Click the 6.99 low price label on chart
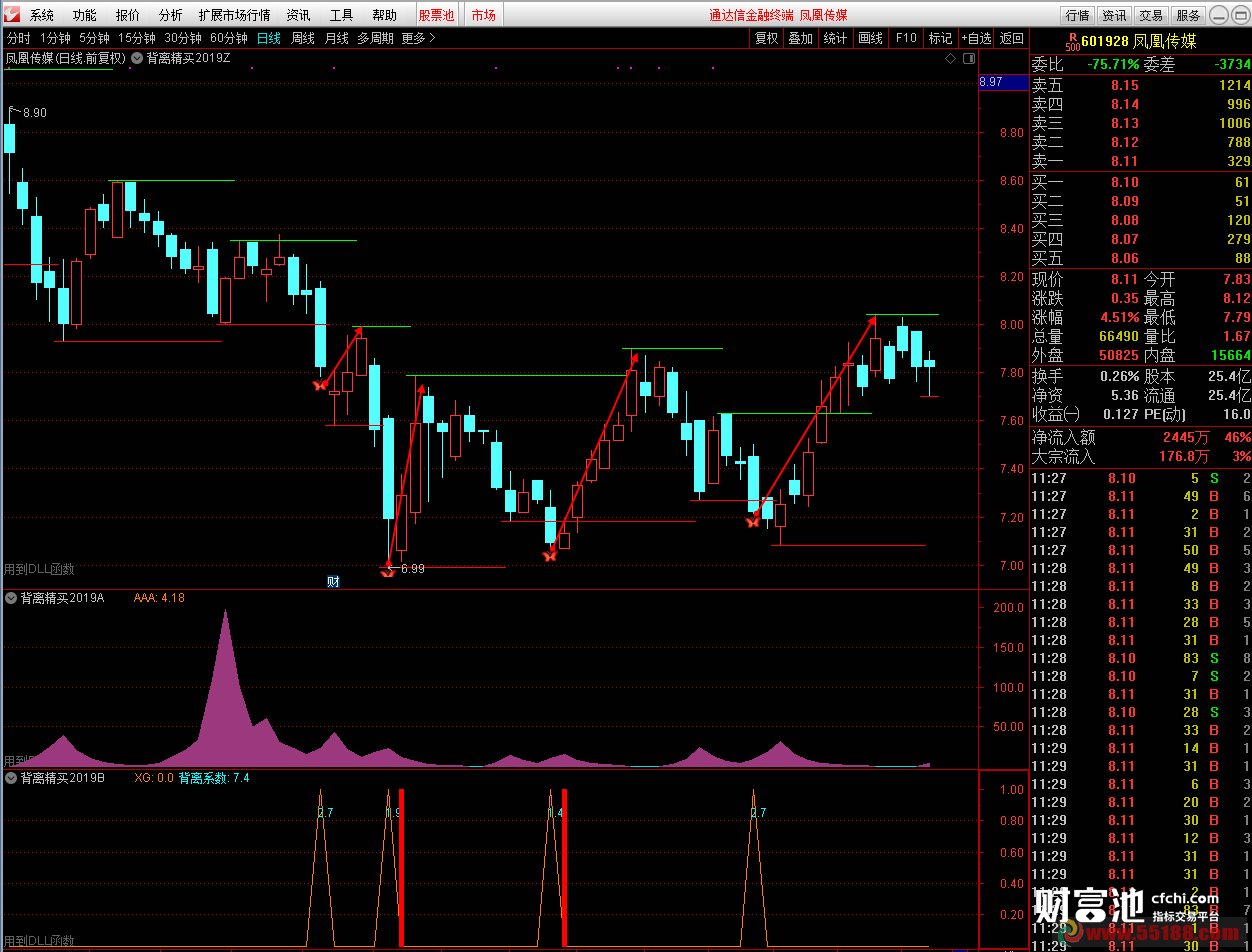The width and height of the screenshot is (1252, 952). tap(413, 569)
